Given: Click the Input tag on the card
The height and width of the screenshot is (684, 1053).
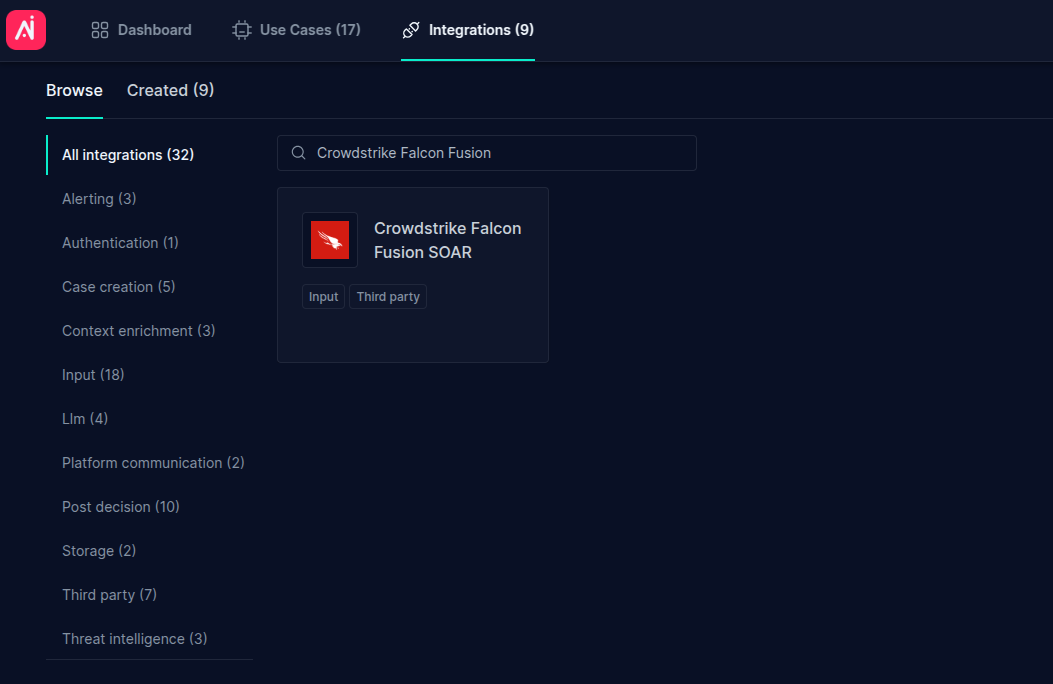Looking at the screenshot, I should coord(324,297).
